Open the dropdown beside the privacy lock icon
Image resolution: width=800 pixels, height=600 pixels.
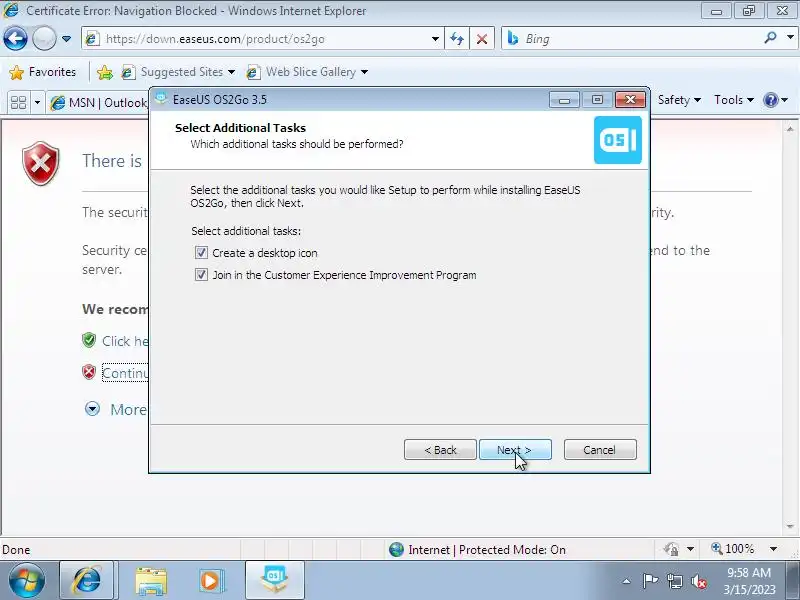[x=690, y=549]
